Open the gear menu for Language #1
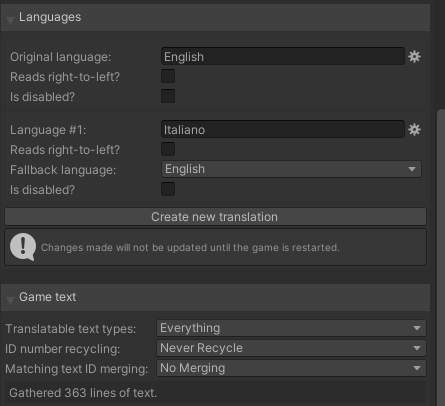This screenshot has height=406, width=445. pos(414,129)
